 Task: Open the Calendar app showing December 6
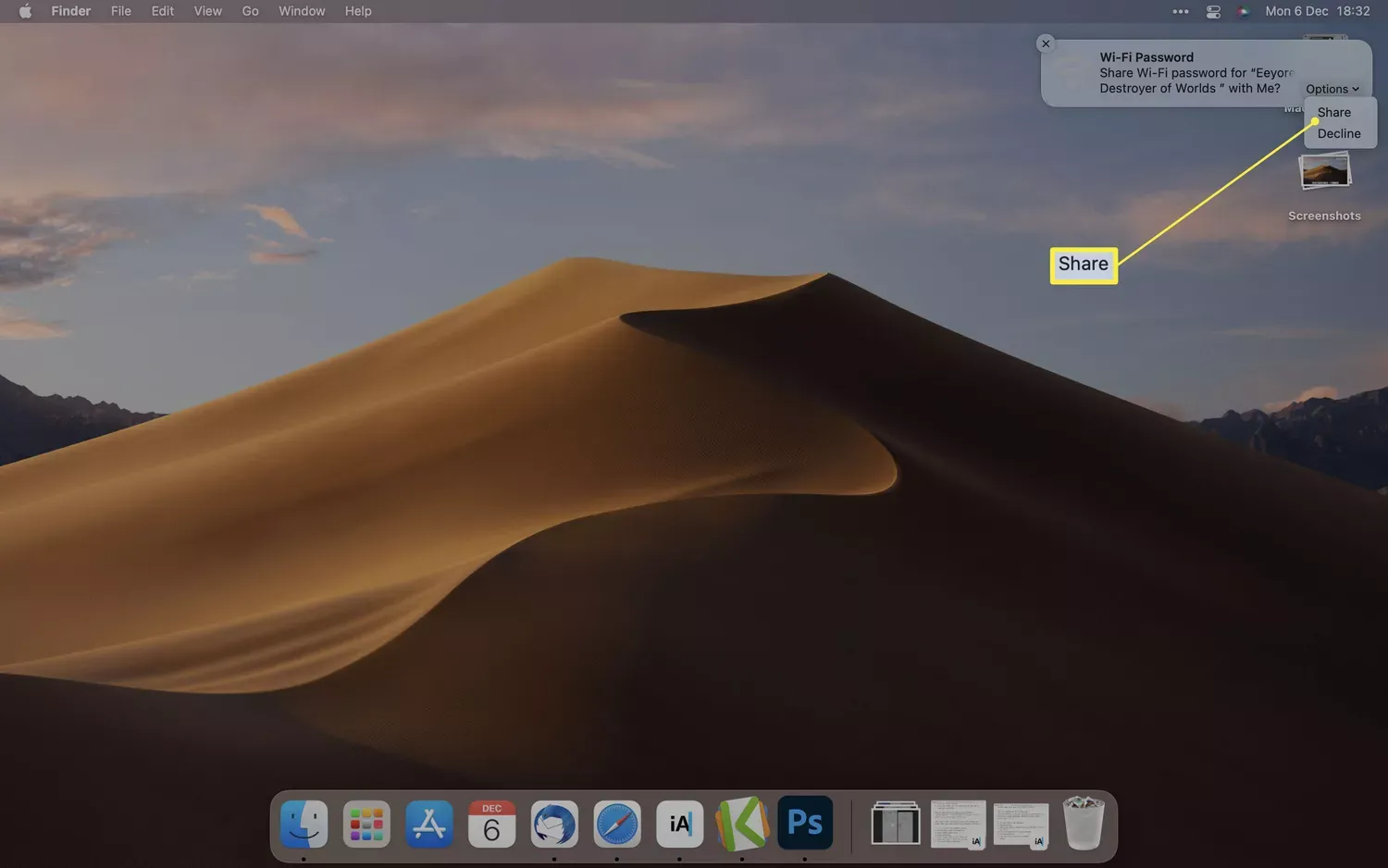click(491, 824)
